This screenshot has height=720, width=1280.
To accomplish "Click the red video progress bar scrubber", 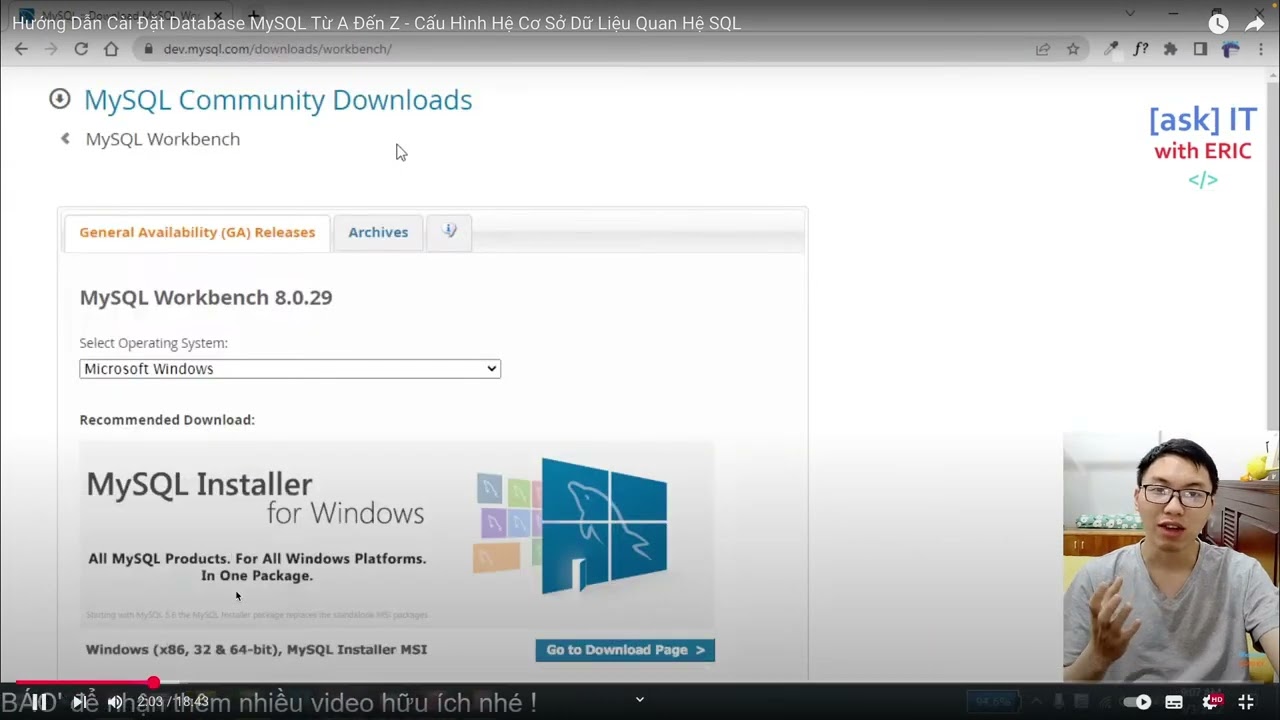I will pyautogui.click(x=153, y=683).
